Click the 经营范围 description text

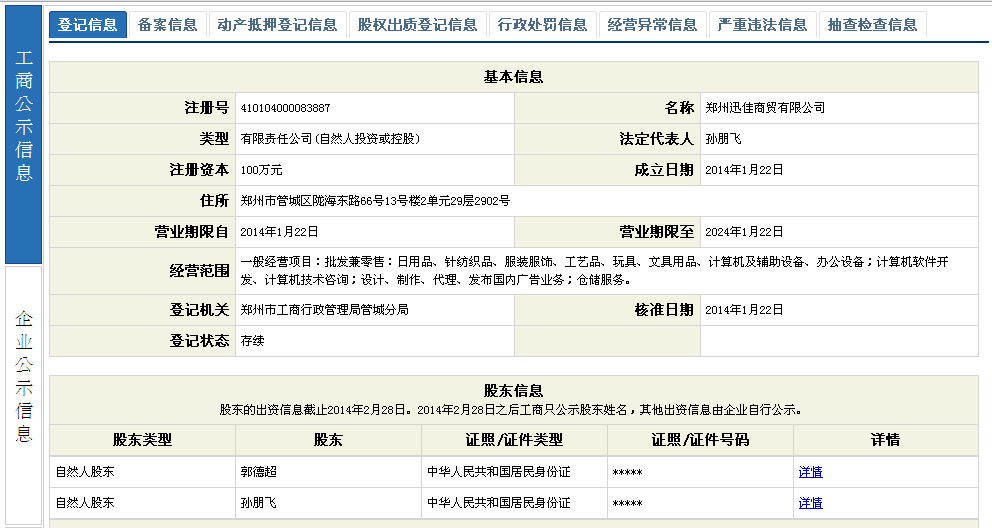[594, 271]
